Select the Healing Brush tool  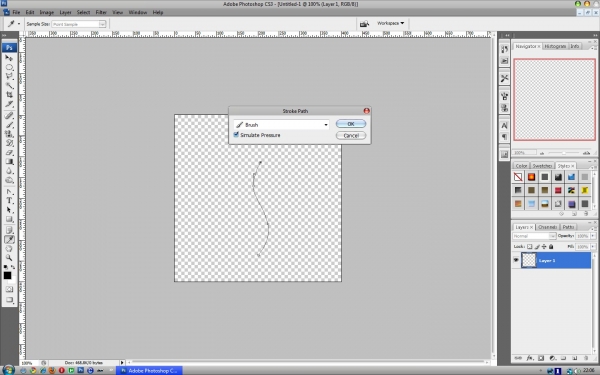pos(9,116)
